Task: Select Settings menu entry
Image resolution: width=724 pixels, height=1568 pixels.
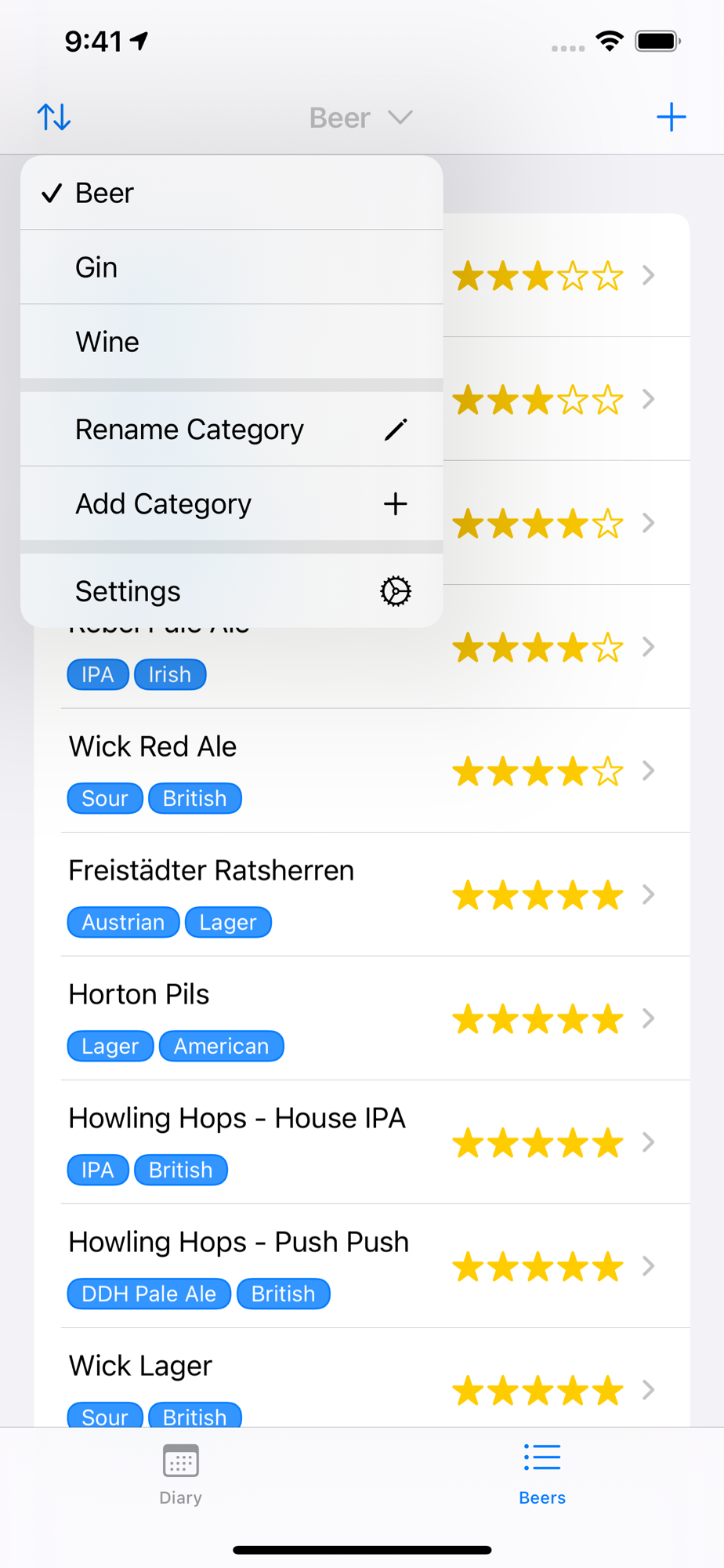Action: pyautogui.click(x=232, y=591)
